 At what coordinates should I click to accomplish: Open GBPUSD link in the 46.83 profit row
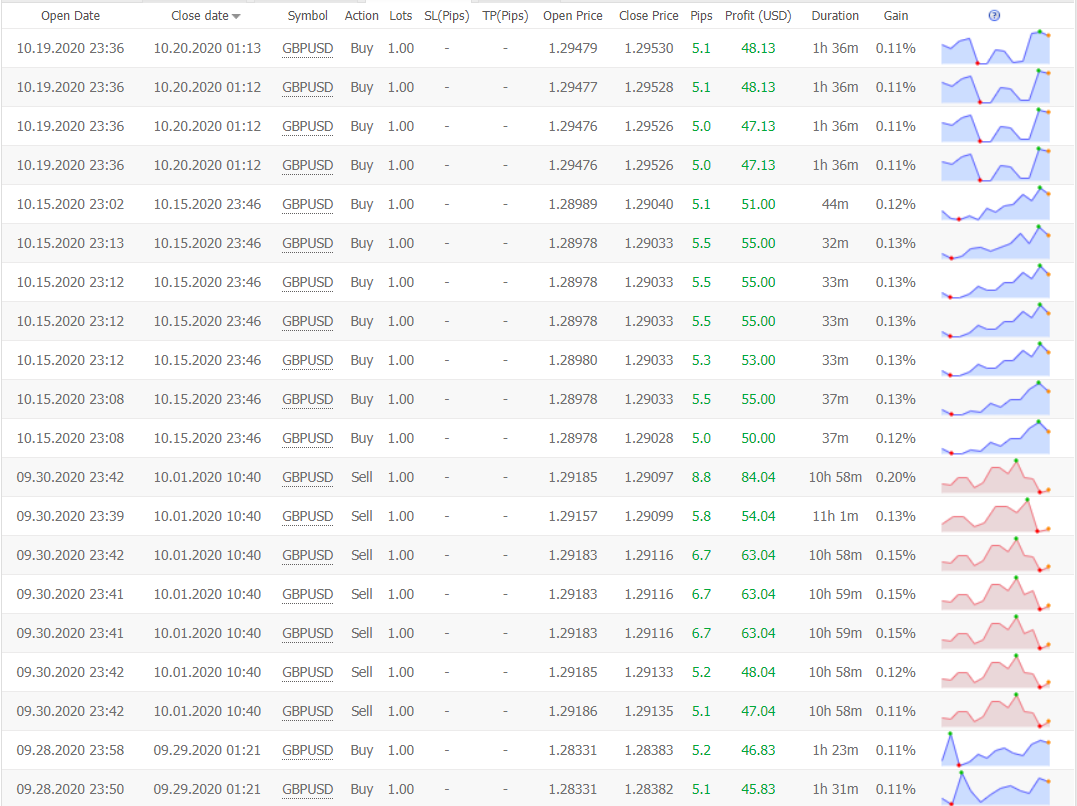tap(307, 751)
